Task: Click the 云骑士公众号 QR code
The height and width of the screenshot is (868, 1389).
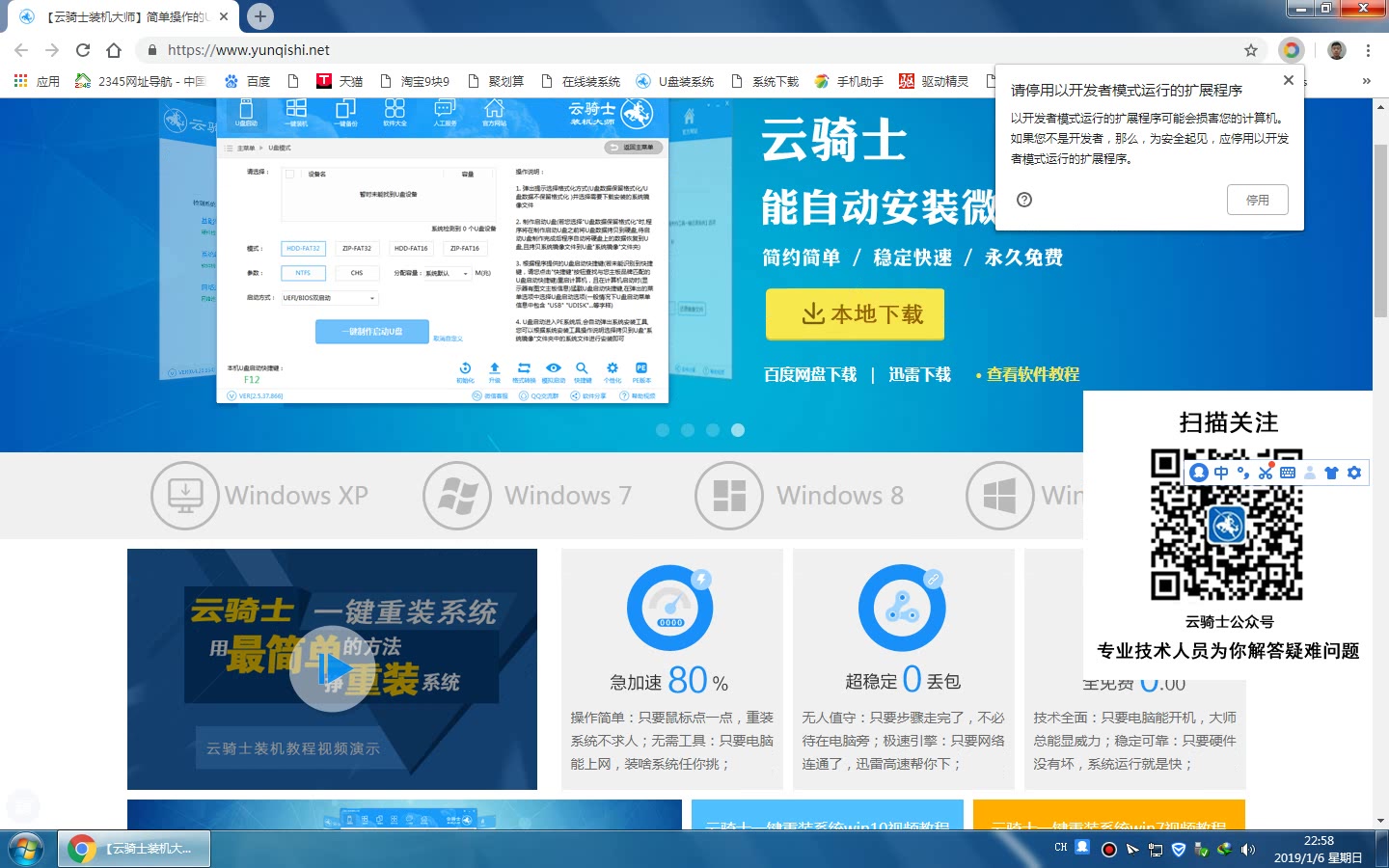Action: [x=1227, y=525]
